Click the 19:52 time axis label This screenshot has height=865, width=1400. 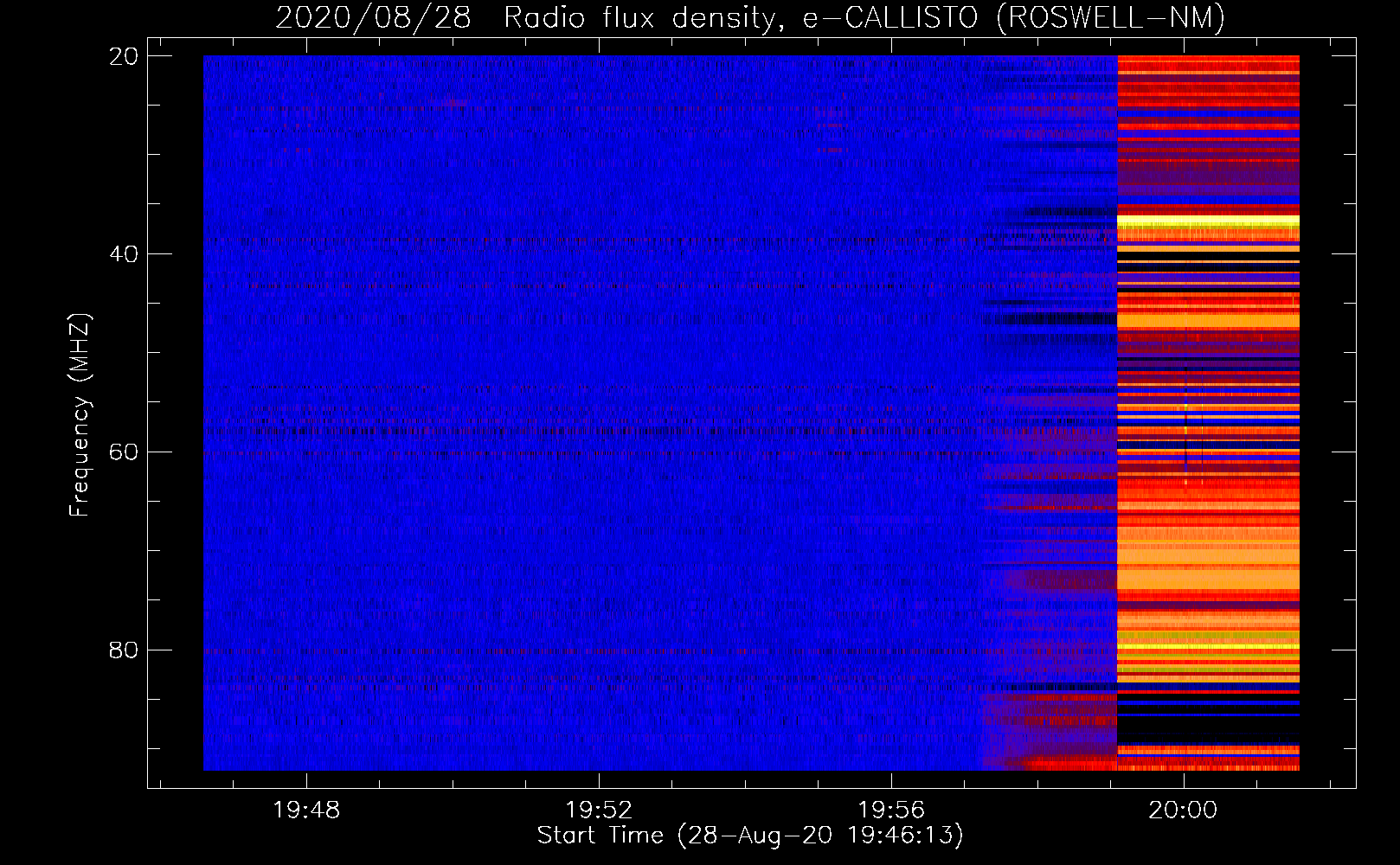(599, 811)
